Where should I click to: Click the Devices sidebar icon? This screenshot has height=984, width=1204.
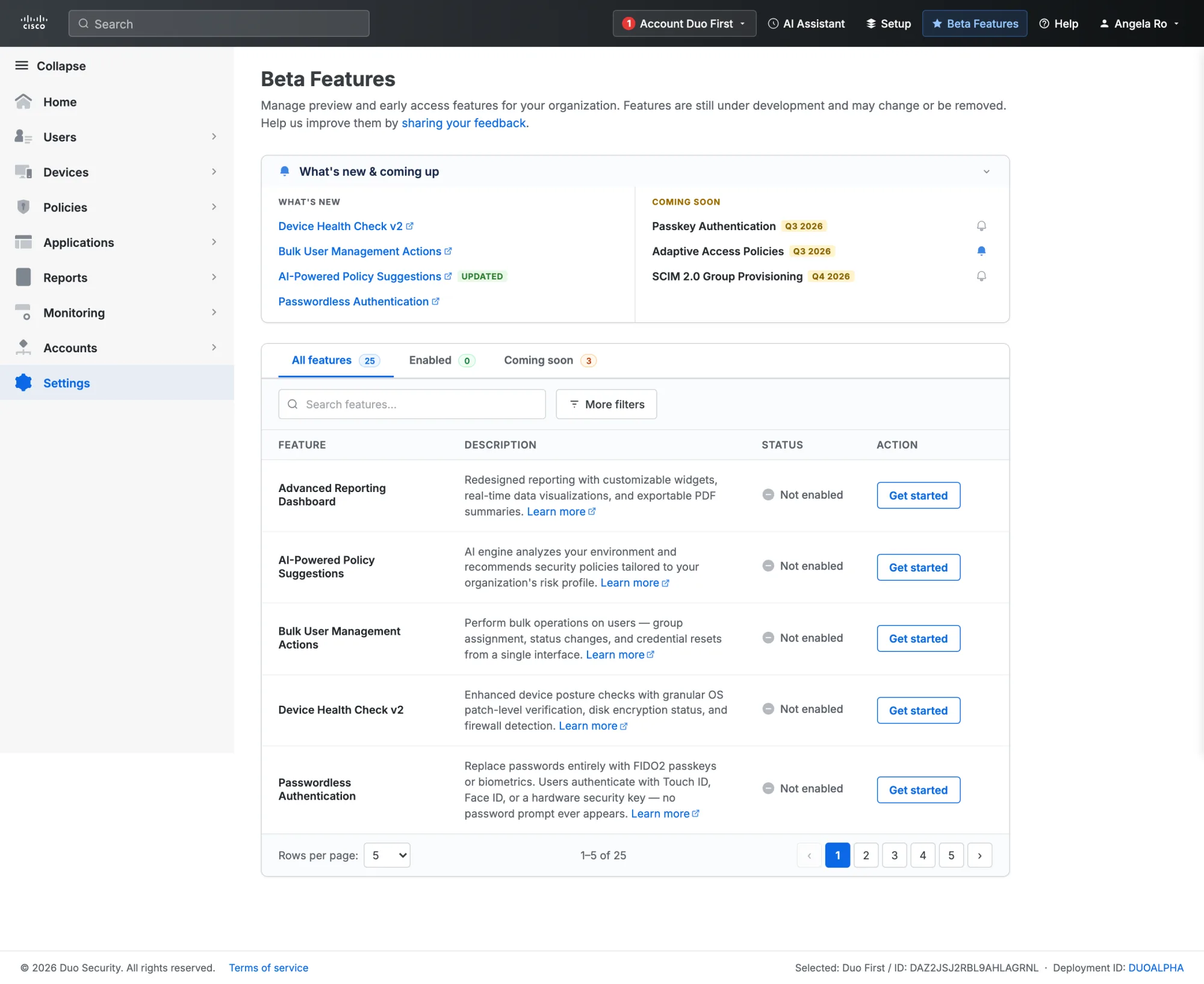[23, 172]
